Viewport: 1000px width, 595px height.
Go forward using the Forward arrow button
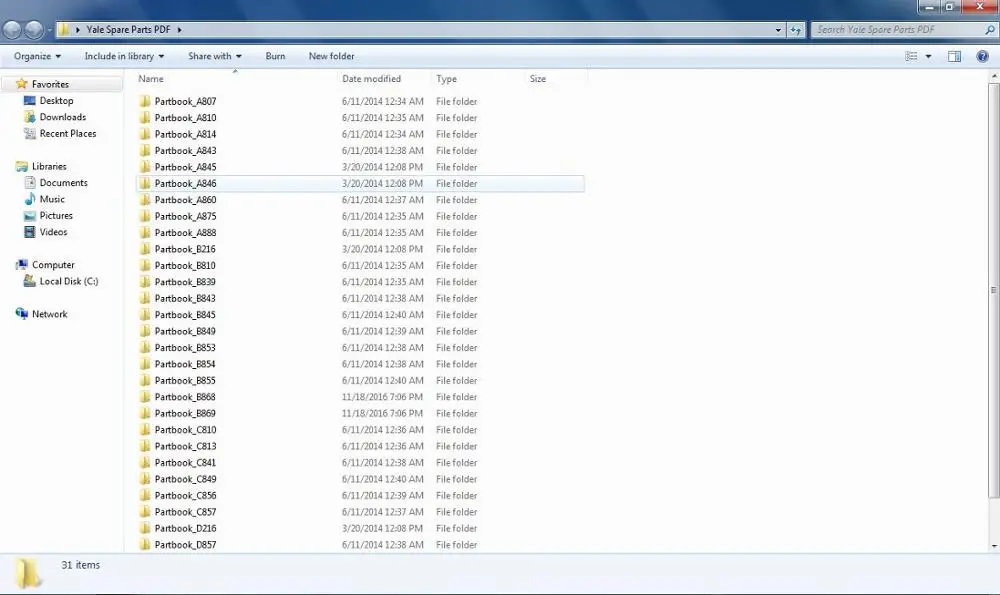click(34, 29)
